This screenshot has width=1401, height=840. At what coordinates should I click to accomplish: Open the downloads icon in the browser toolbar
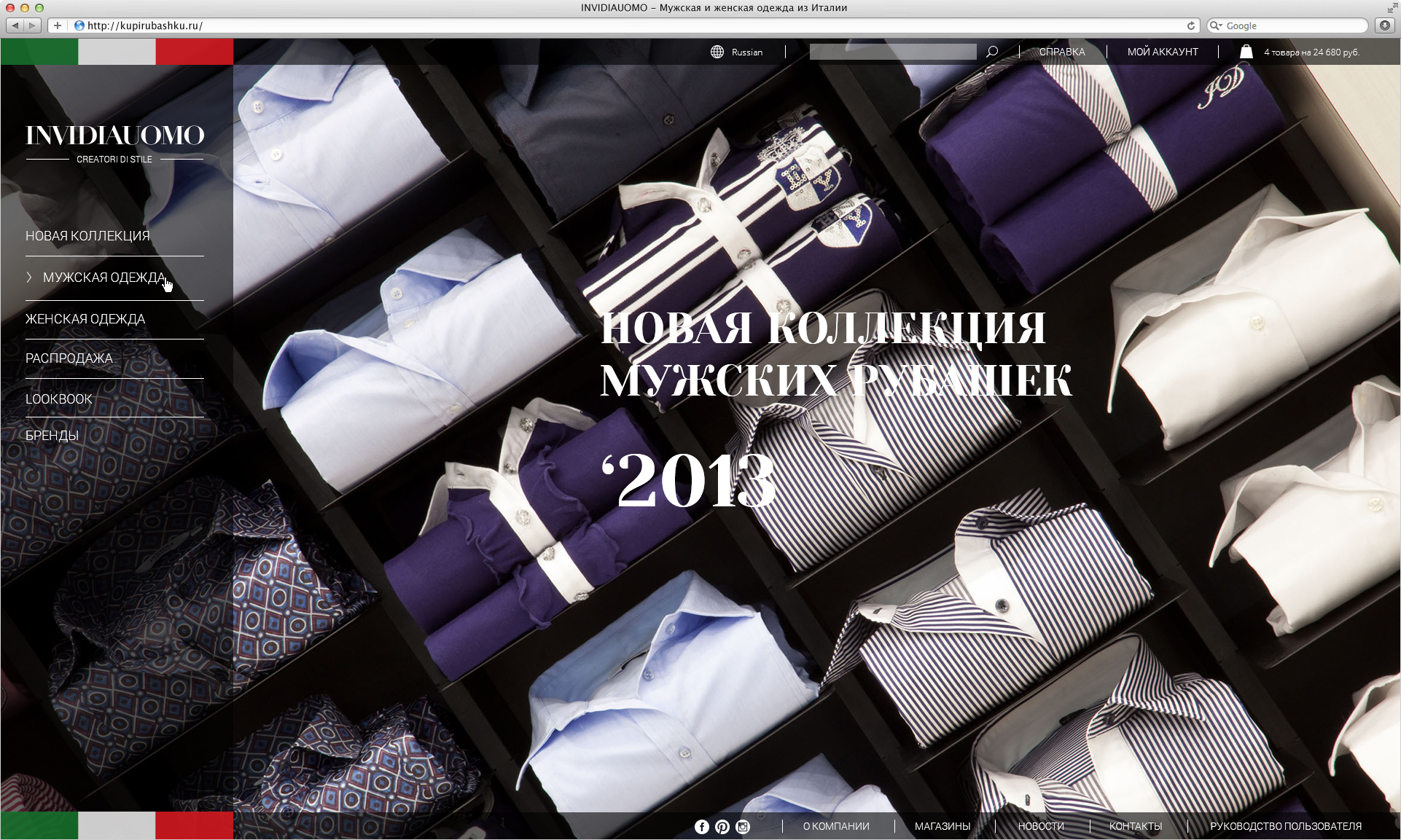[x=1384, y=25]
